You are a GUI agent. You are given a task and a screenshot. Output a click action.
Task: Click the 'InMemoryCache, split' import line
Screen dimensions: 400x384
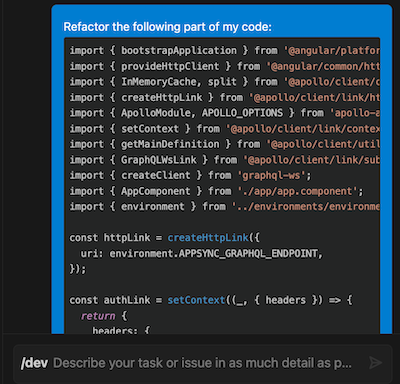click(225, 82)
